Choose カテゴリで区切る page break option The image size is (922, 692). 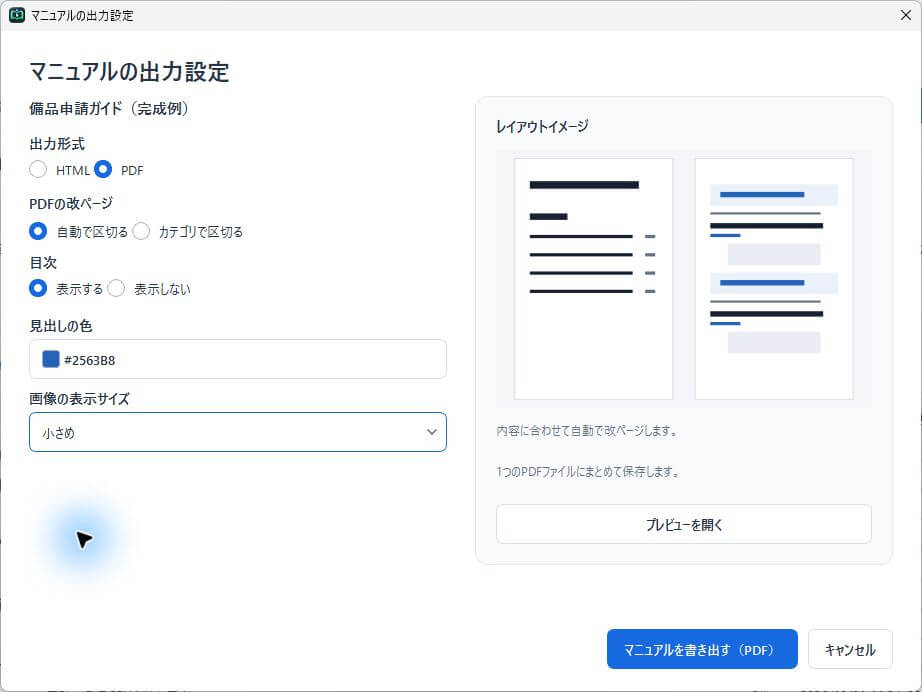pyautogui.click(x=141, y=231)
